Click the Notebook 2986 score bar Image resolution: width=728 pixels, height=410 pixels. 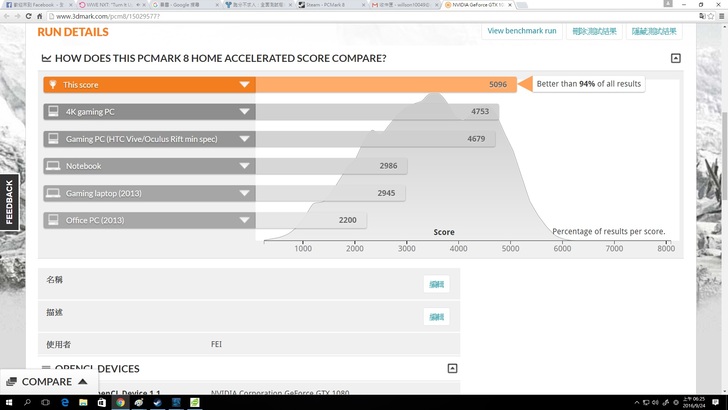click(x=332, y=166)
